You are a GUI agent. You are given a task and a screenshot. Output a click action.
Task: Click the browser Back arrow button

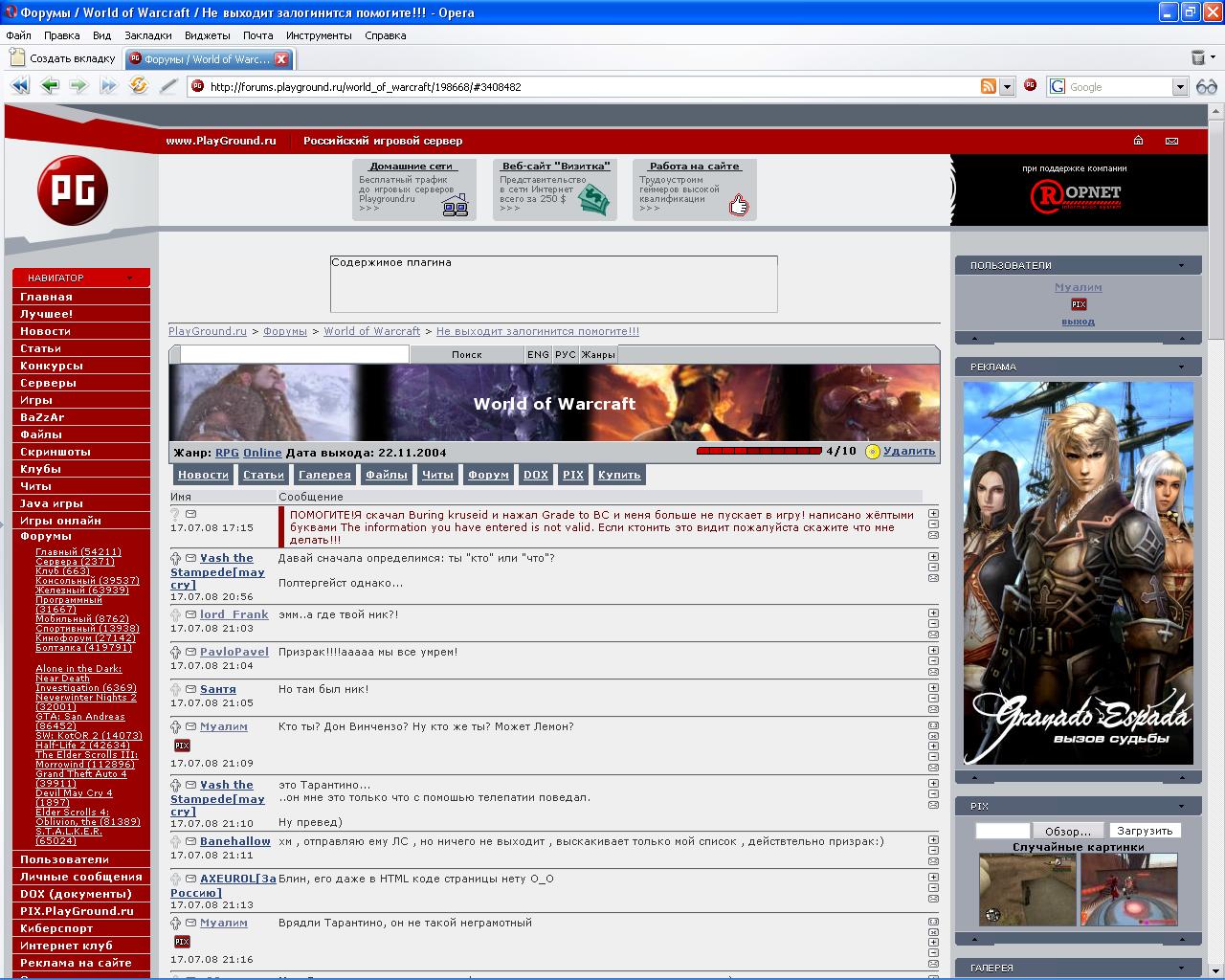click(x=50, y=86)
